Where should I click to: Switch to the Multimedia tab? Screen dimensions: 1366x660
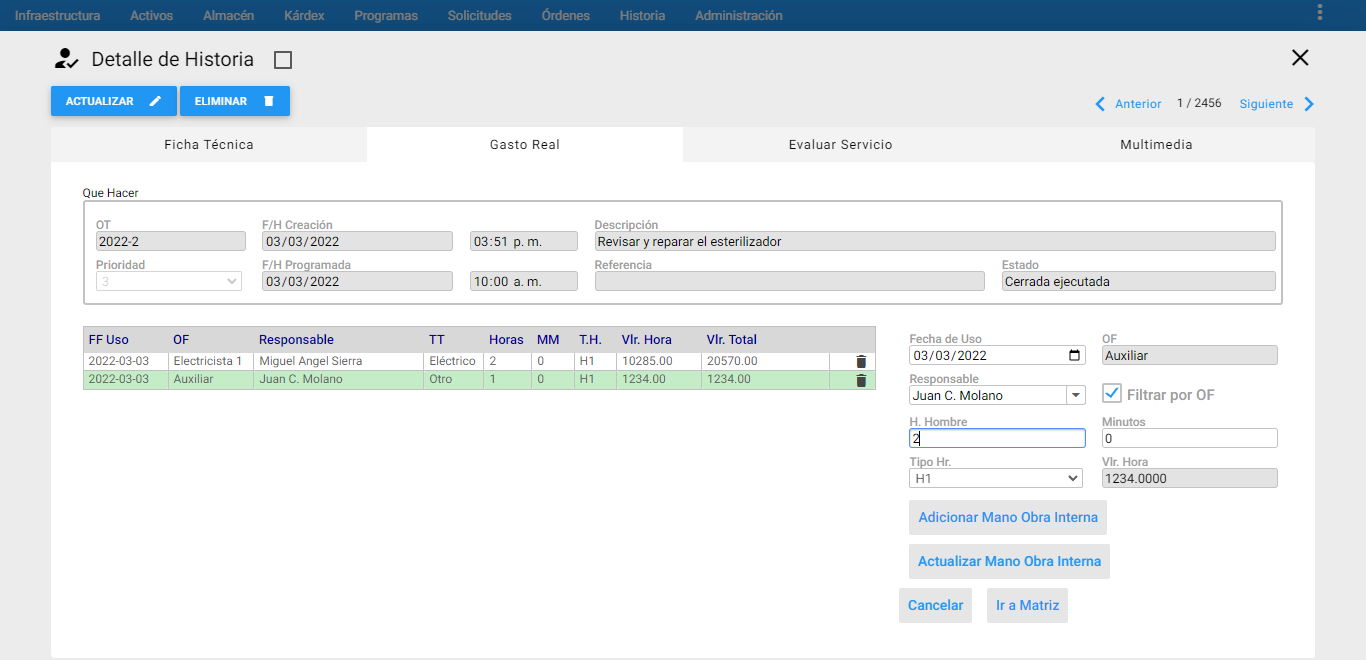pyautogui.click(x=1156, y=144)
